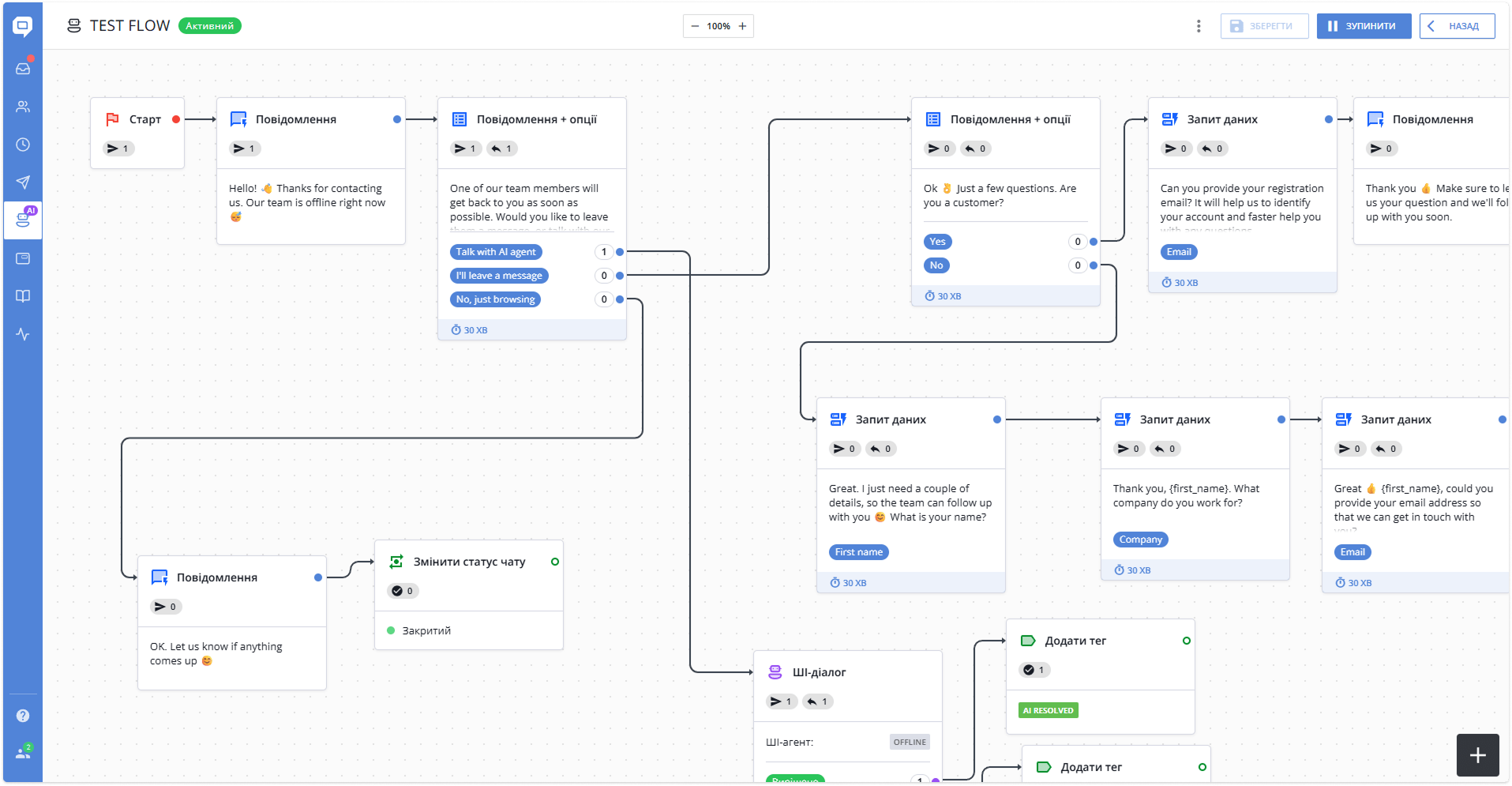Switch to the Старт block
This screenshot has height=786, width=1512.
click(x=137, y=118)
